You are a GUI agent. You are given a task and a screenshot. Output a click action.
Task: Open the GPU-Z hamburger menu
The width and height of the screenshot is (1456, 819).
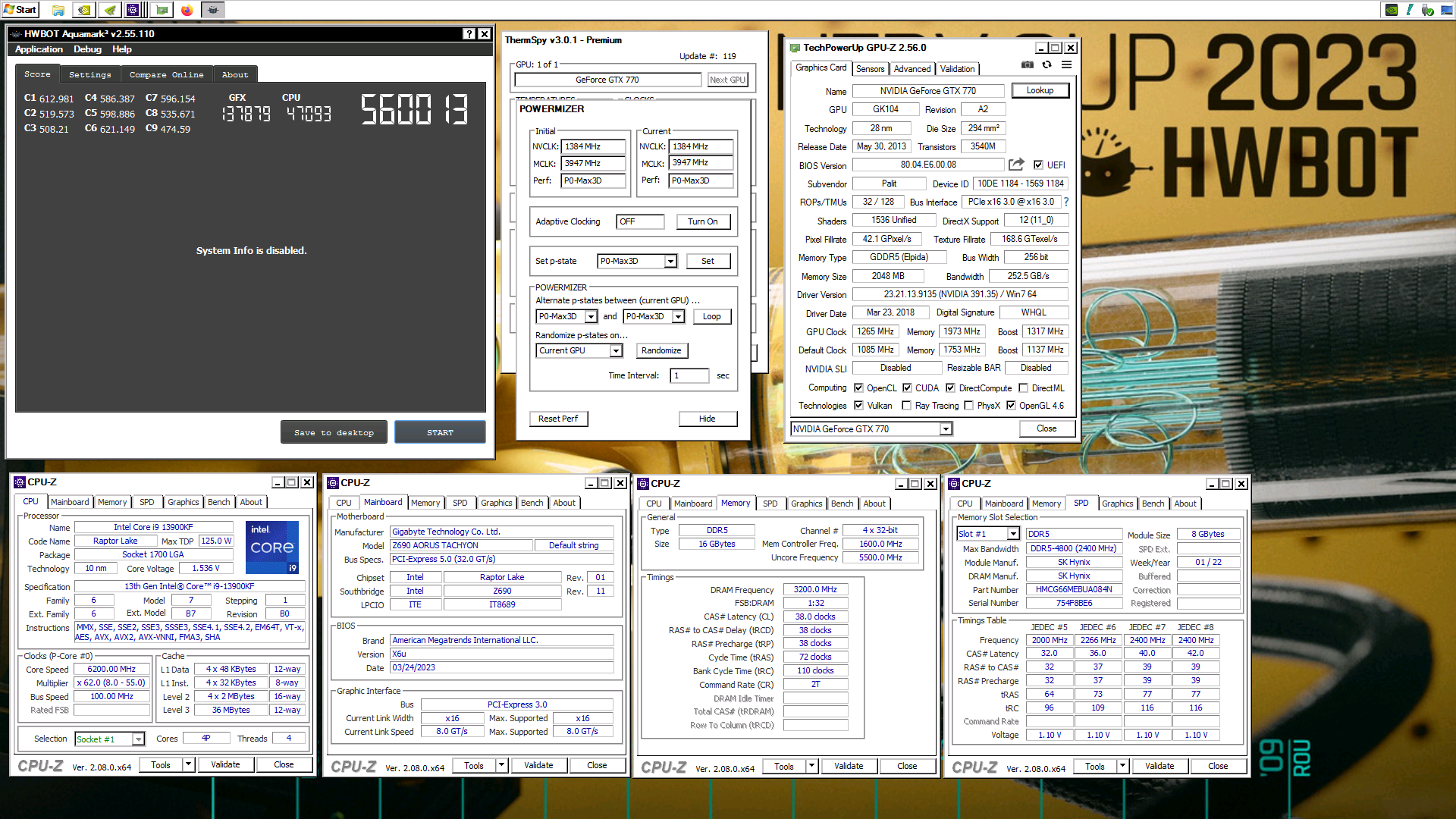pos(1066,65)
